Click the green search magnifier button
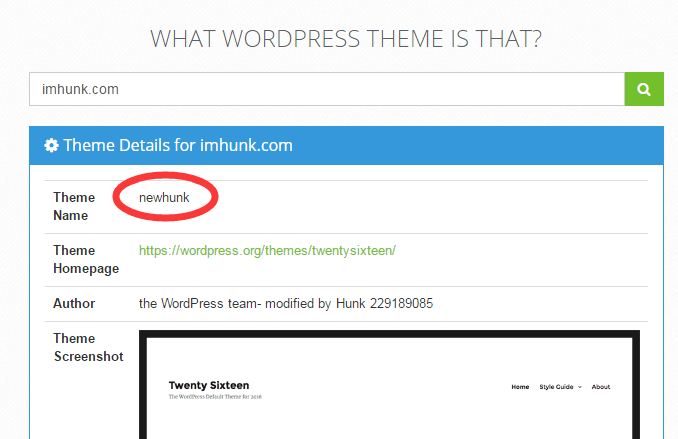The height and width of the screenshot is (439, 678). pos(644,89)
